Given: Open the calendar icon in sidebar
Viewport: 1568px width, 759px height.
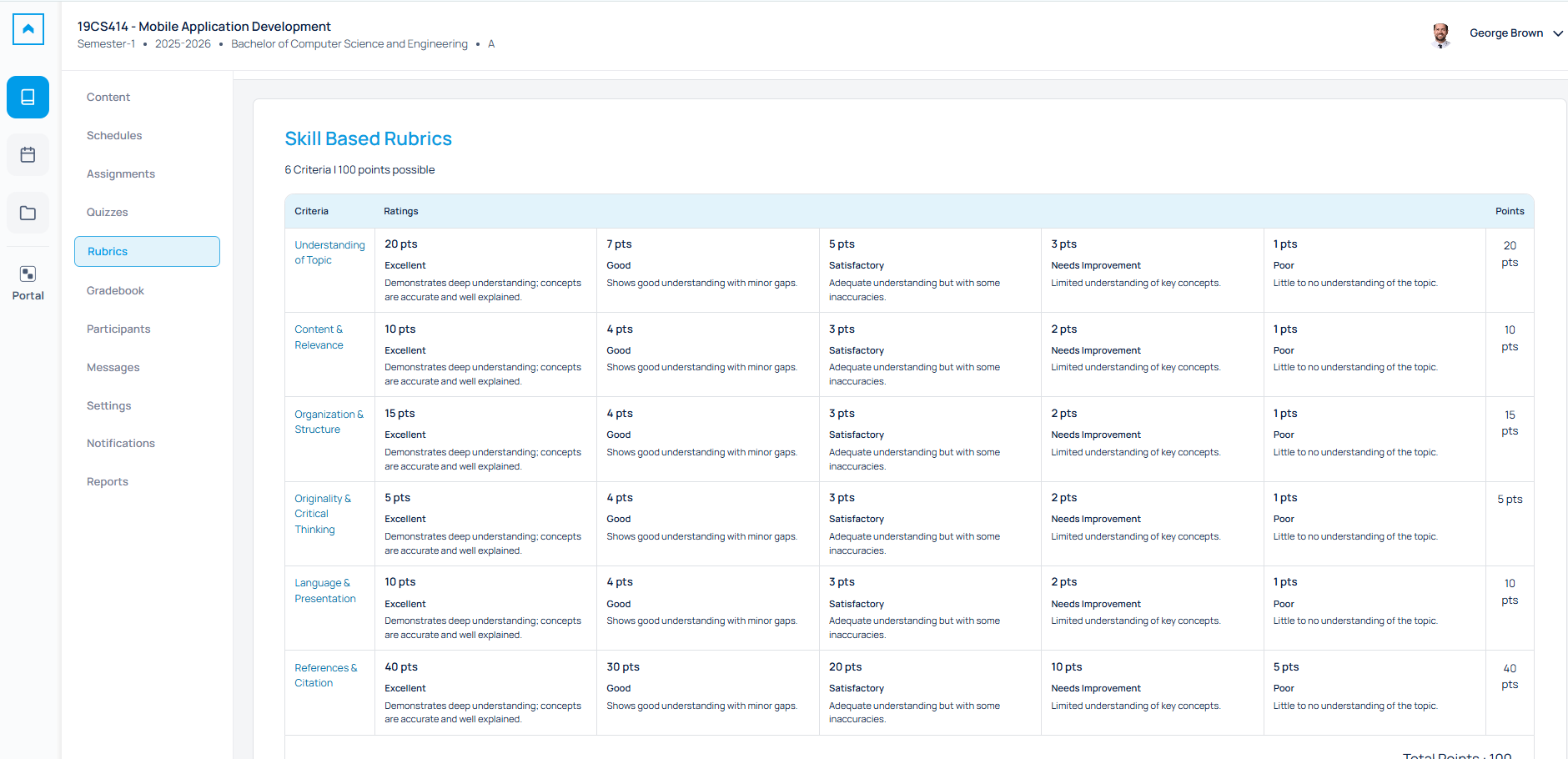Looking at the screenshot, I should click(x=28, y=155).
